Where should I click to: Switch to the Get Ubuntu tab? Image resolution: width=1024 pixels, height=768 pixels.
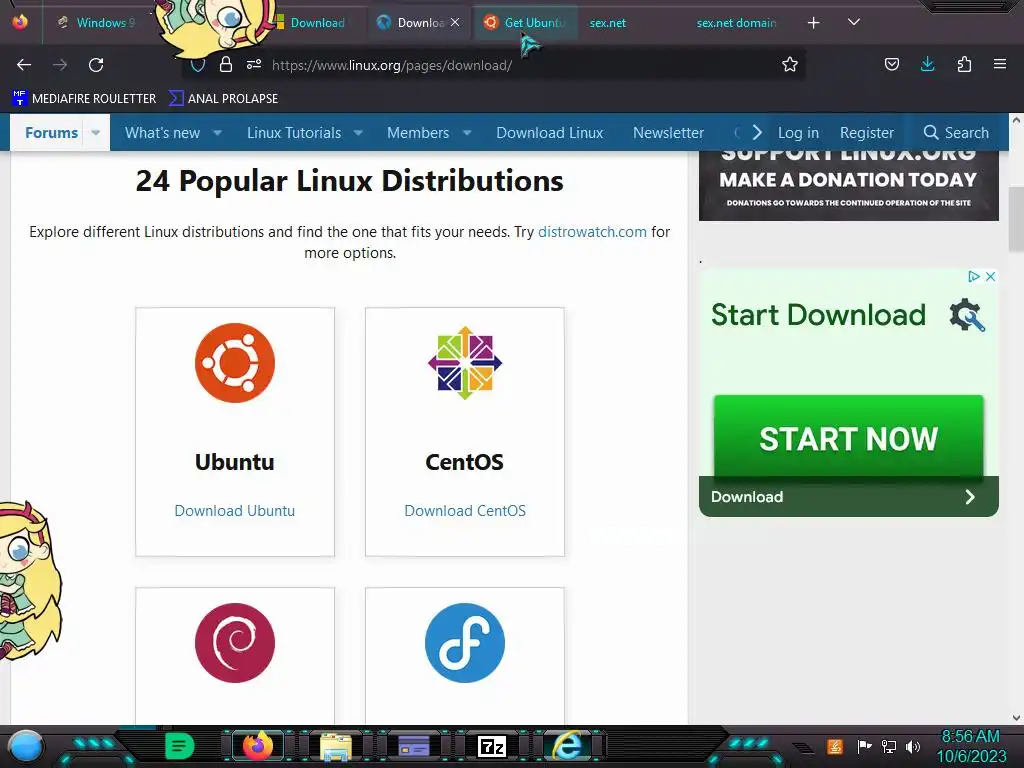[x=525, y=23]
